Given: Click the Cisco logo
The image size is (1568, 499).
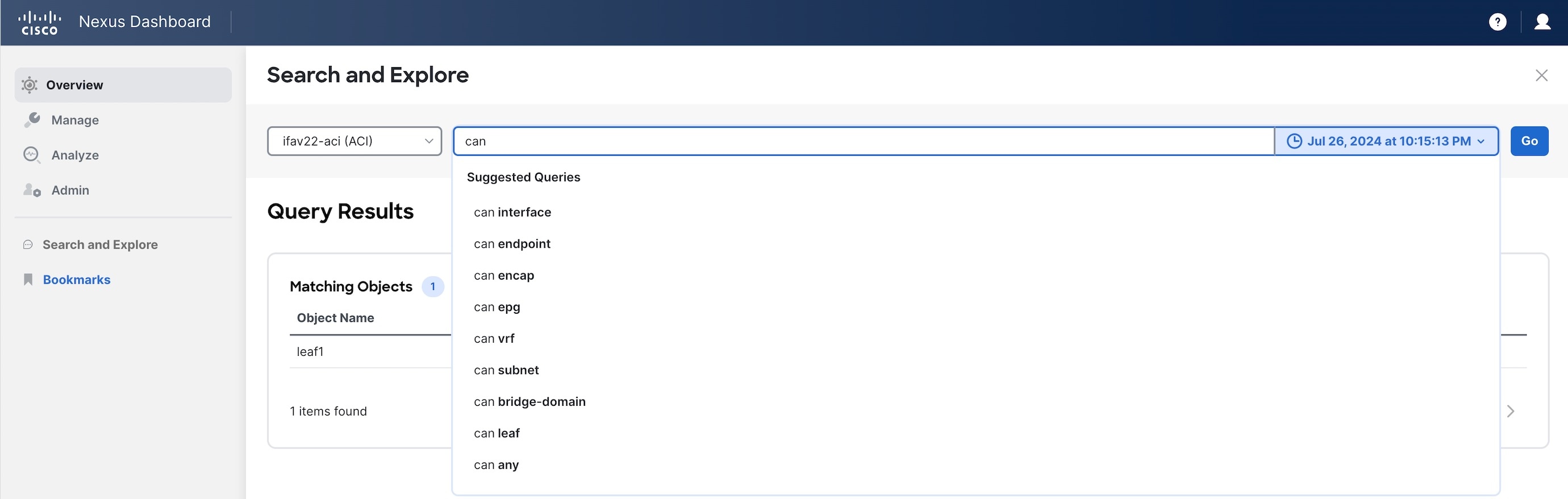Looking at the screenshot, I should pos(40,23).
